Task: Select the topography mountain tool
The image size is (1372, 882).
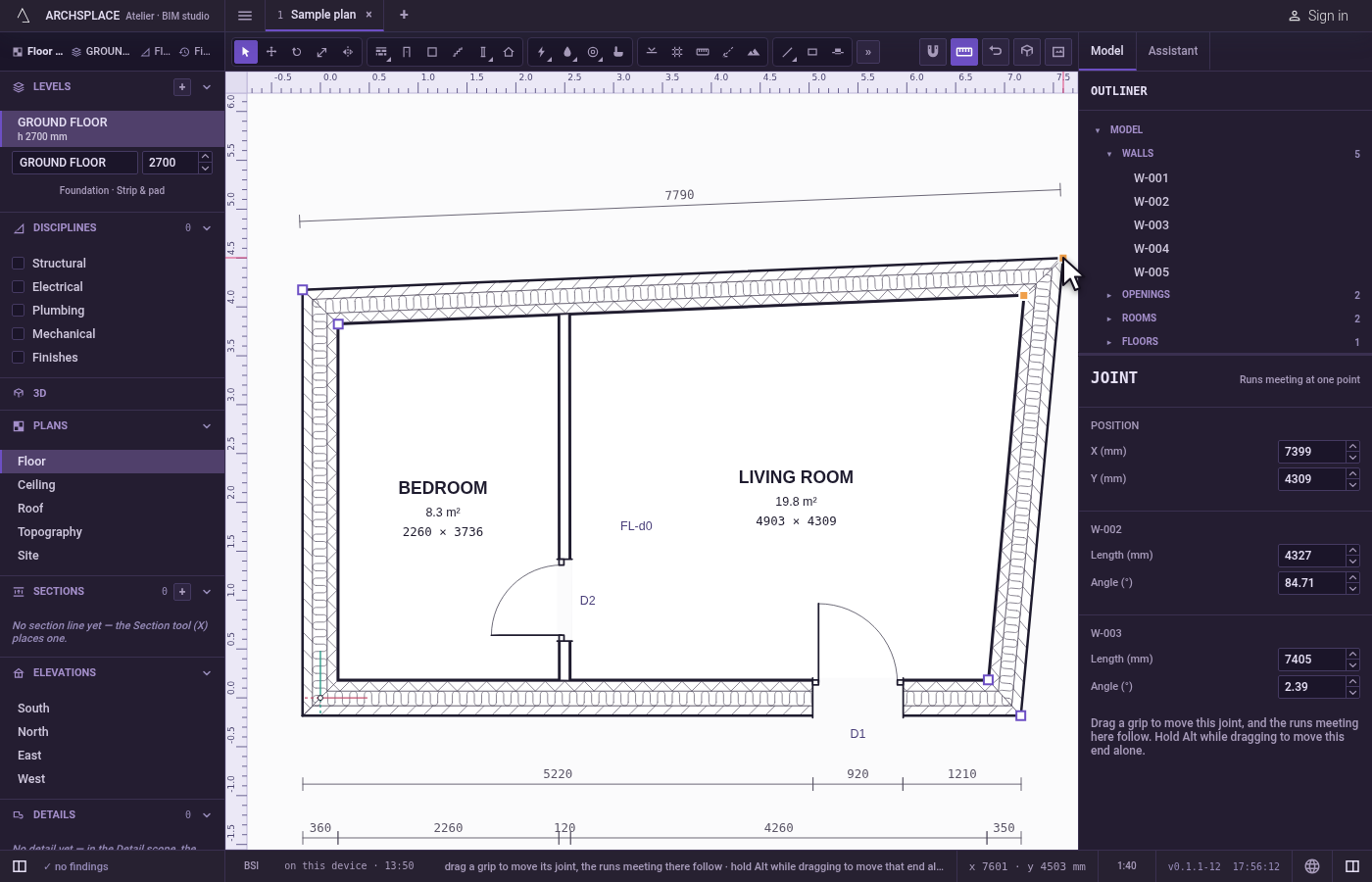Action: click(754, 52)
